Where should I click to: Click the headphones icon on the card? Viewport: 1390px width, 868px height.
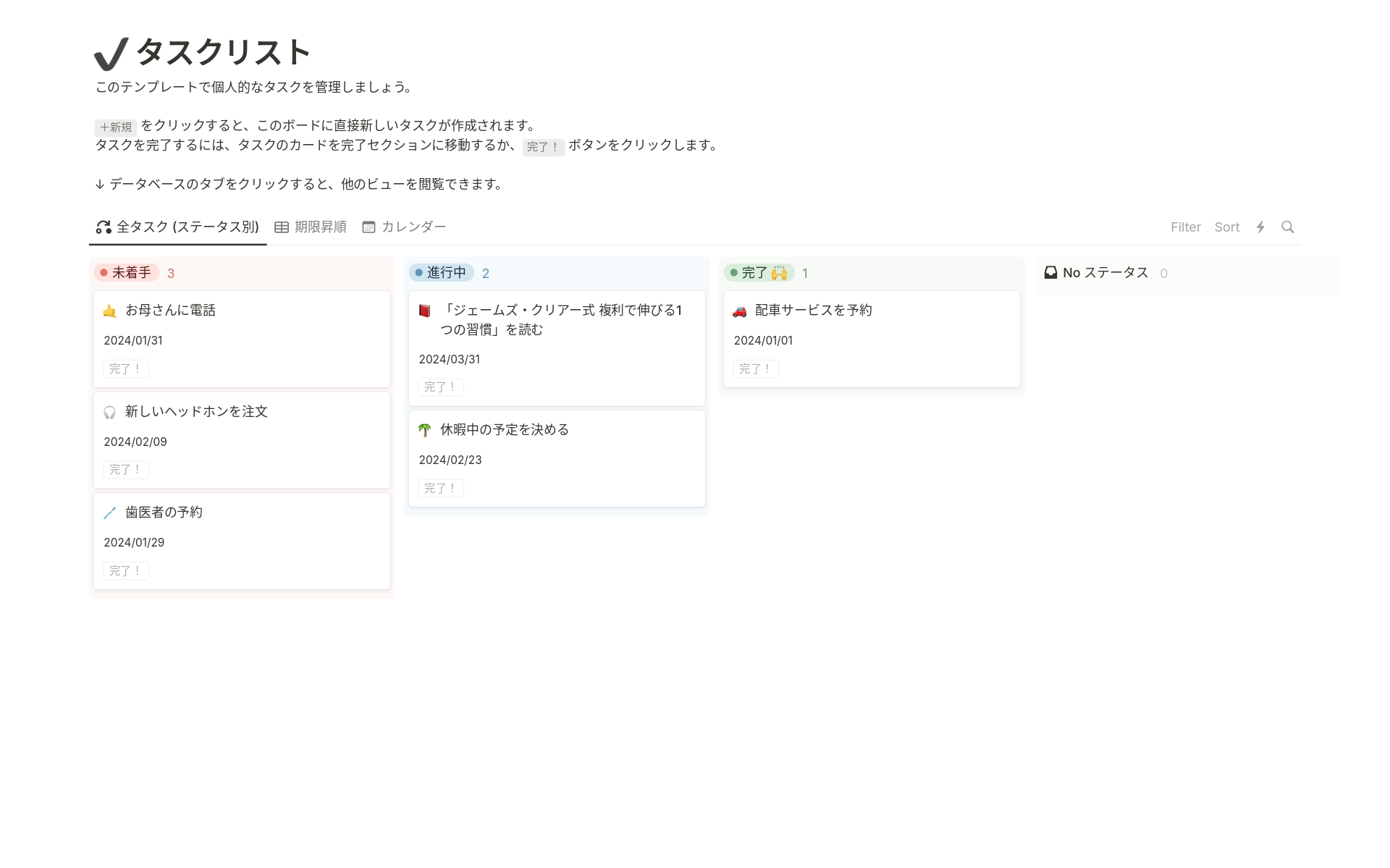click(109, 413)
